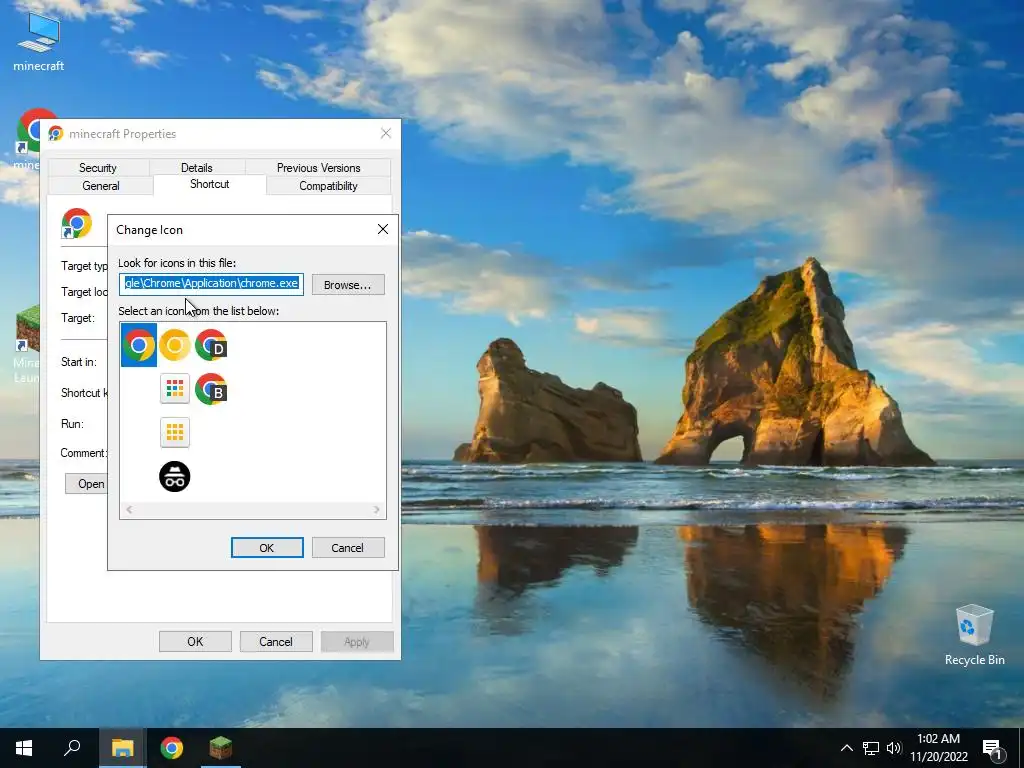Click the "Look for icons in this file:" label
This screenshot has width=1024, height=768.
(177, 263)
